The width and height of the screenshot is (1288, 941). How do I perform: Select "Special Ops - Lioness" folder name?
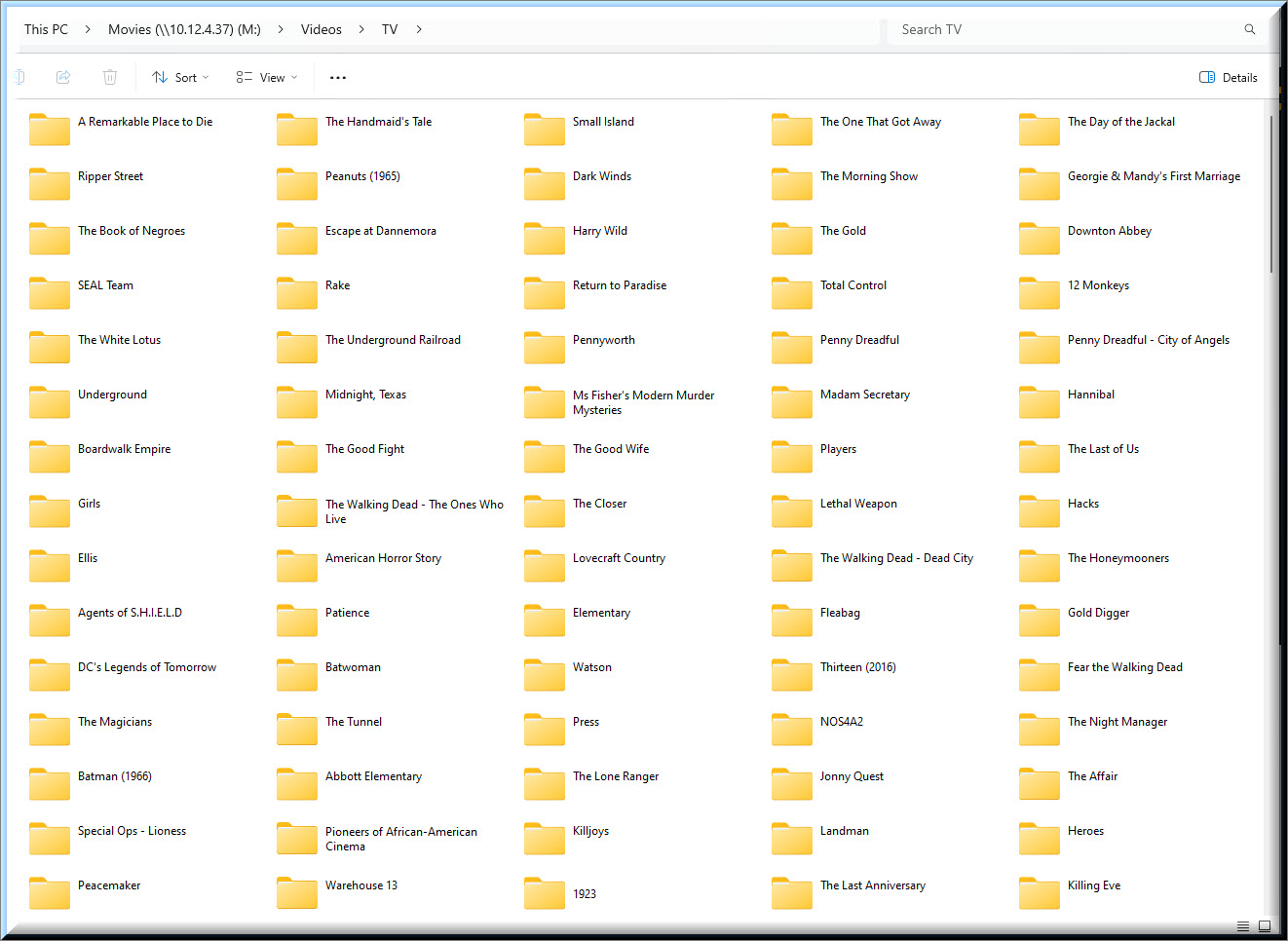pos(133,831)
